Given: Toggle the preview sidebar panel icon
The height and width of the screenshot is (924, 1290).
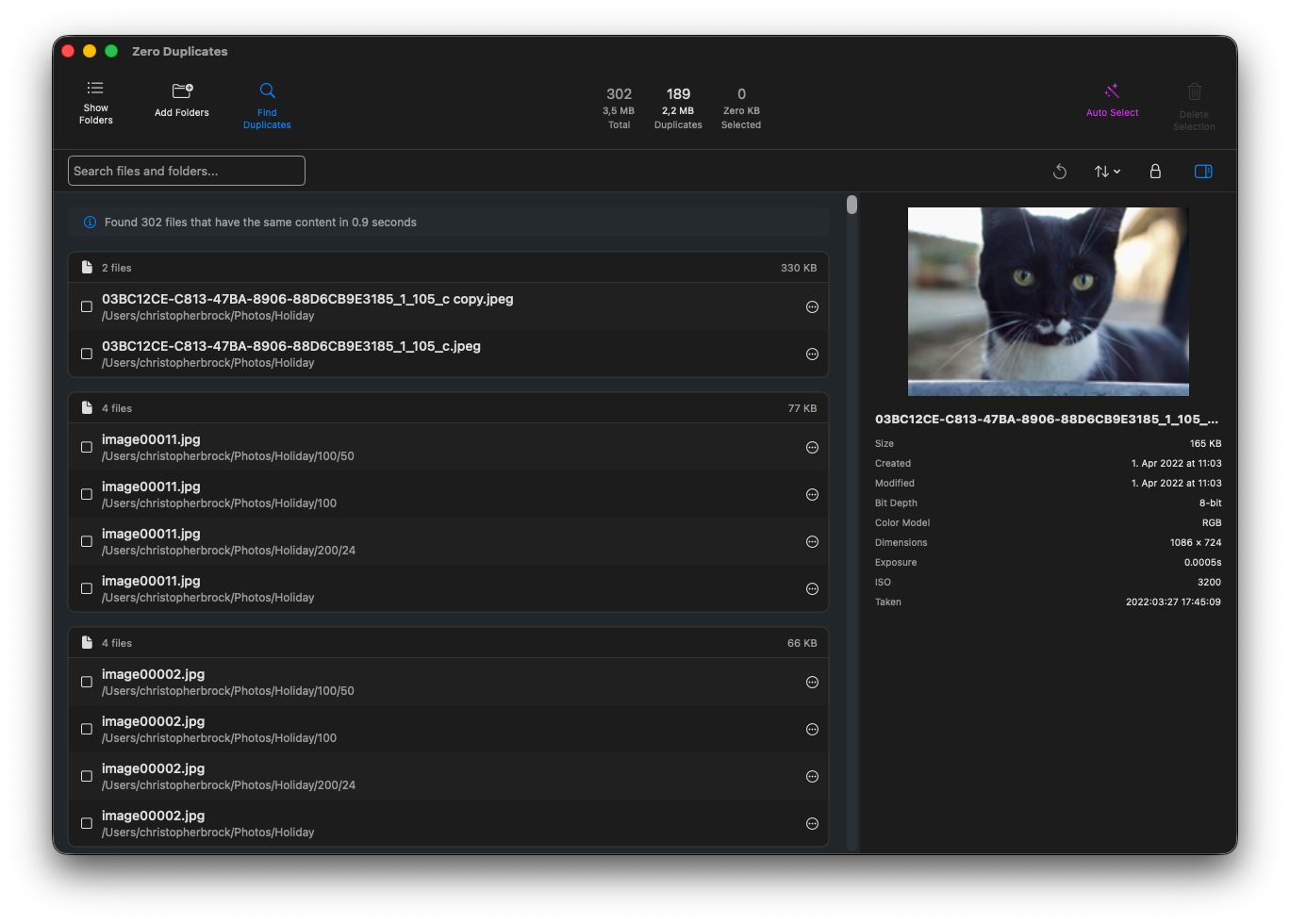Looking at the screenshot, I should coord(1203,172).
